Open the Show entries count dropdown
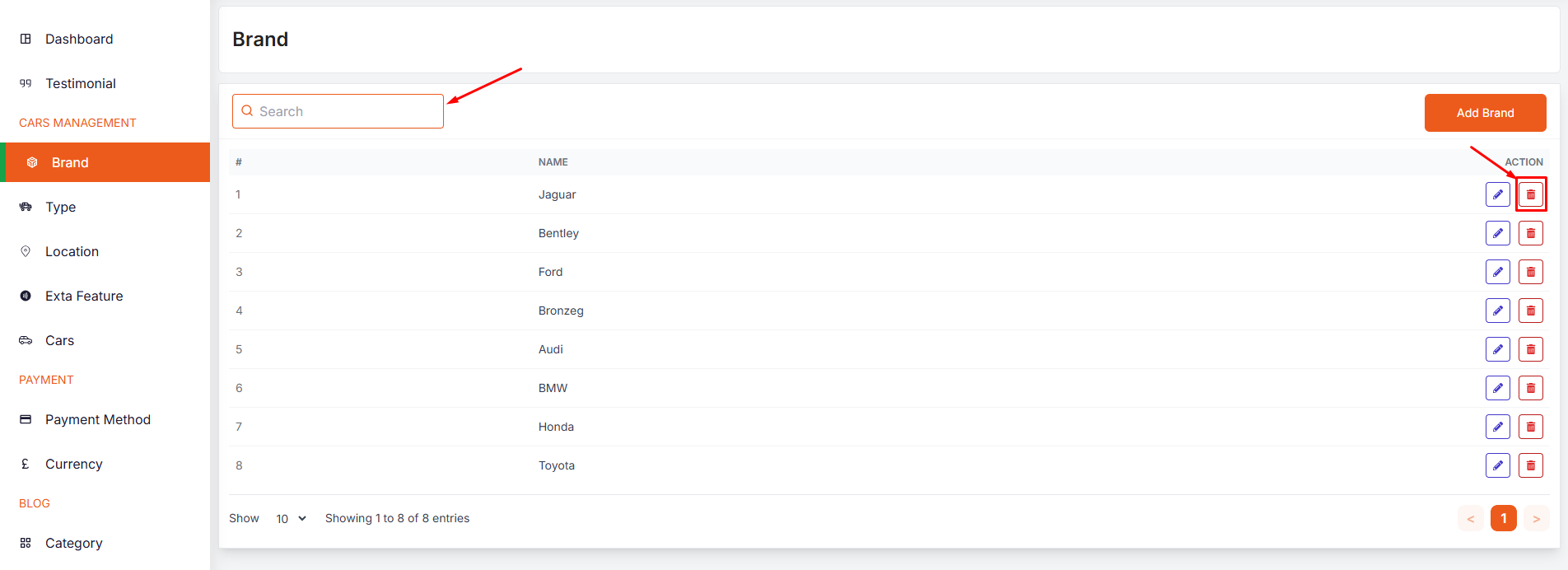1568x570 pixels. pyautogui.click(x=291, y=518)
